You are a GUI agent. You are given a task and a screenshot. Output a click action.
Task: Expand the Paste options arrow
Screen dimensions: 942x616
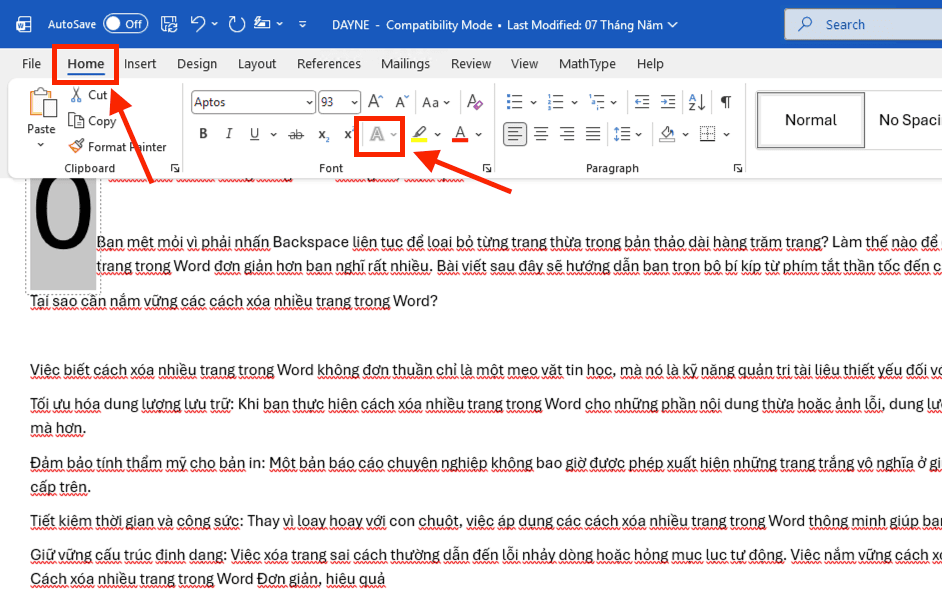(x=41, y=145)
